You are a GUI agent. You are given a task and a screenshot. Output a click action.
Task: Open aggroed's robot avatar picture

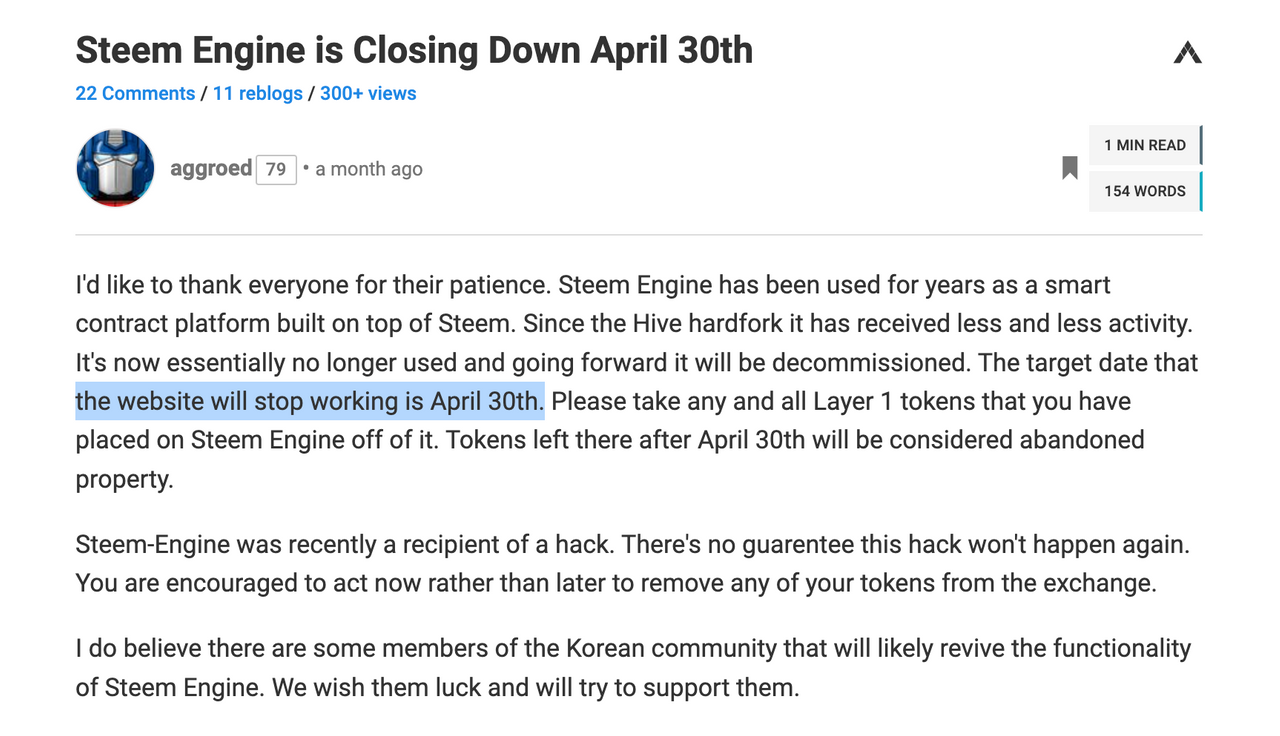pyautogui.click(x=115, y=168)
